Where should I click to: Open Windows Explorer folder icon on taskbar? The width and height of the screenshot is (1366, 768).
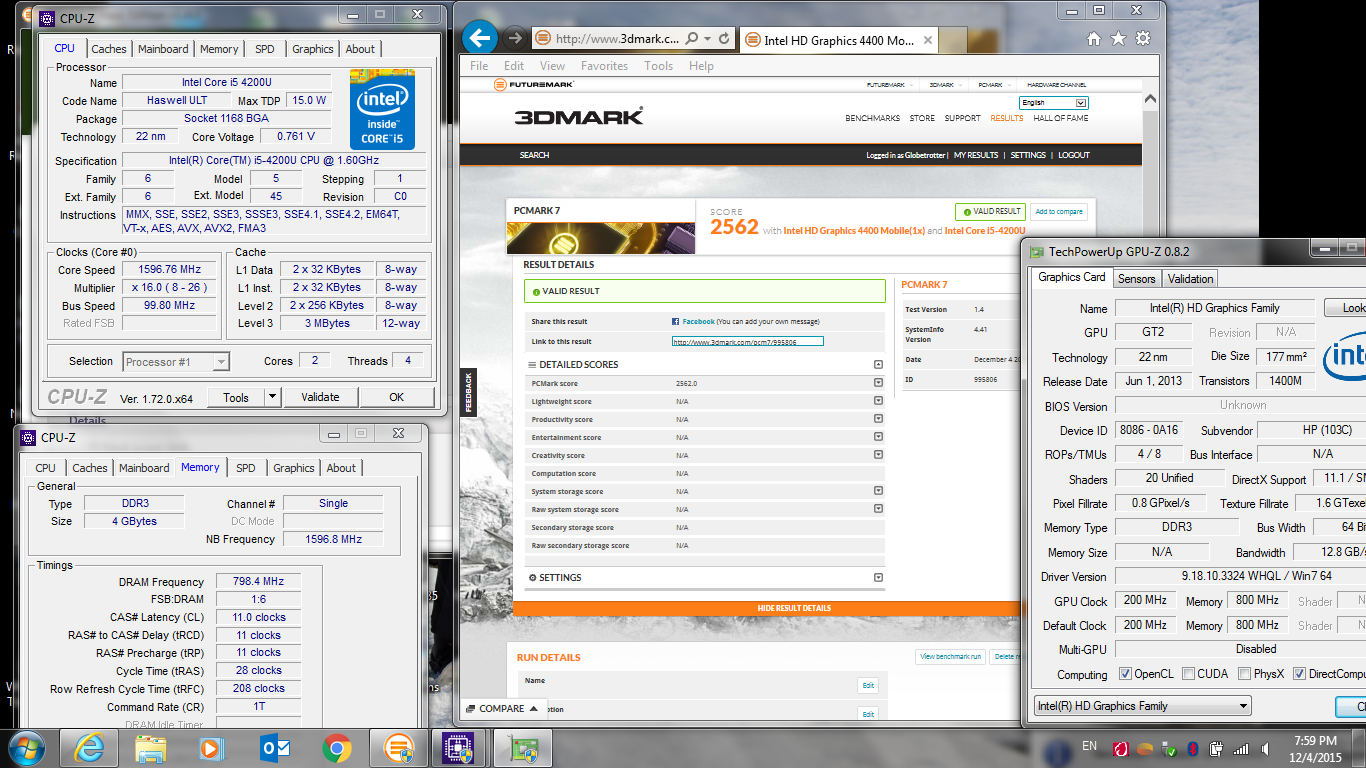151,748
